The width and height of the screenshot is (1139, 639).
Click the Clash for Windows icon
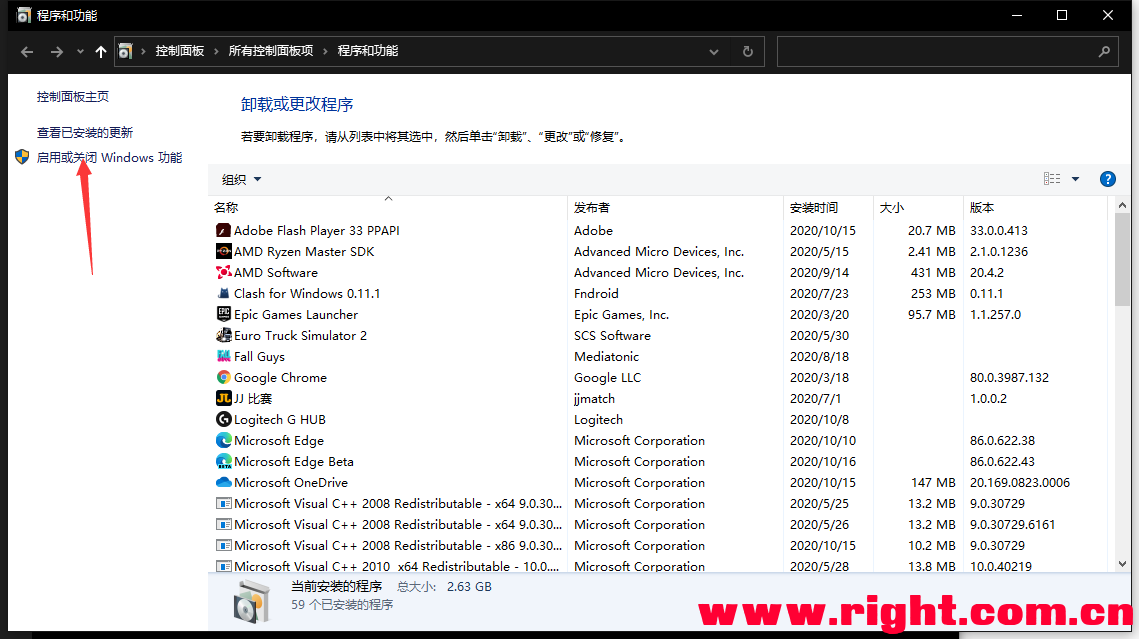click(224, 293)
